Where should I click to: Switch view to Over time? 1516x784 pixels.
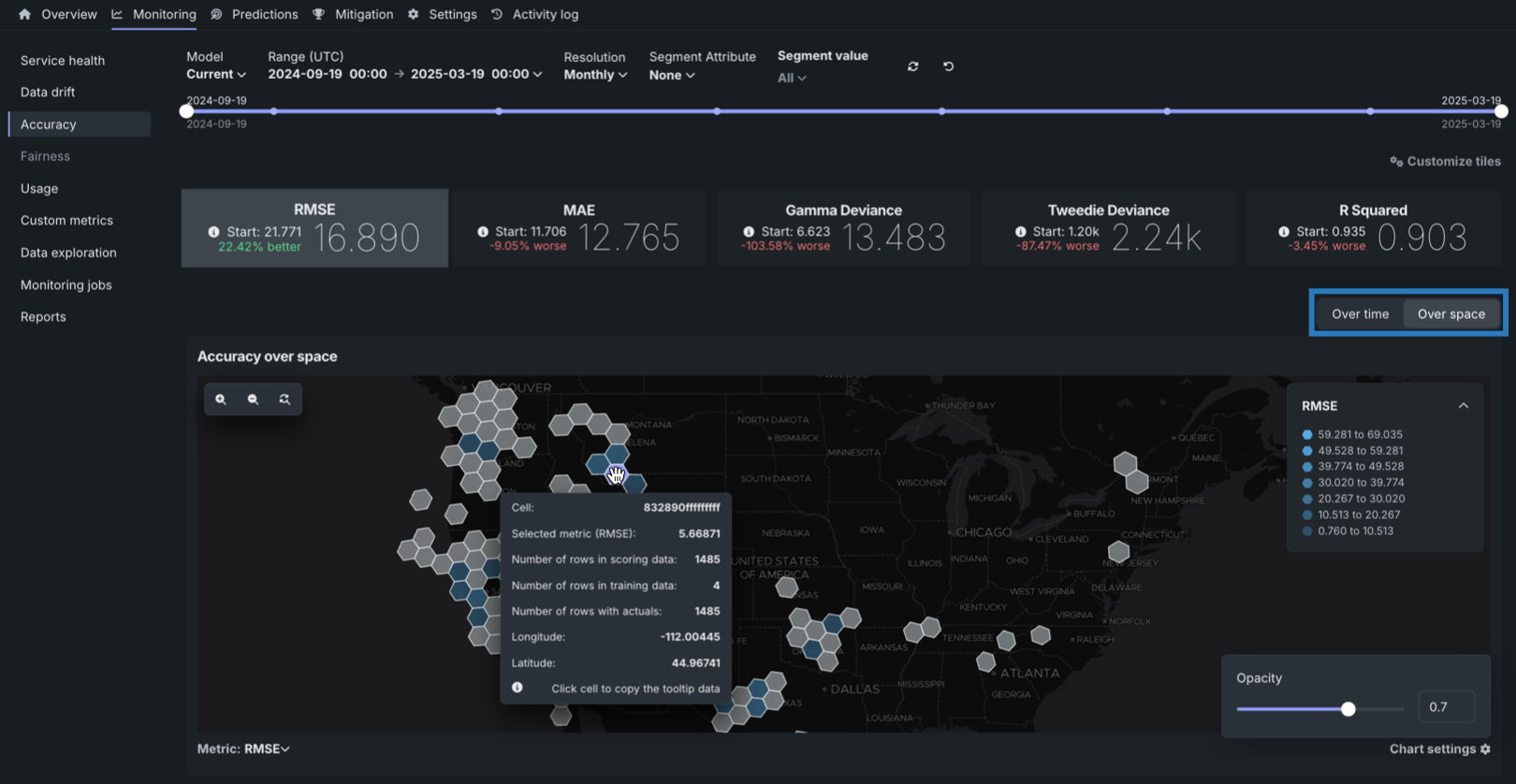(x=1360, y=313)
